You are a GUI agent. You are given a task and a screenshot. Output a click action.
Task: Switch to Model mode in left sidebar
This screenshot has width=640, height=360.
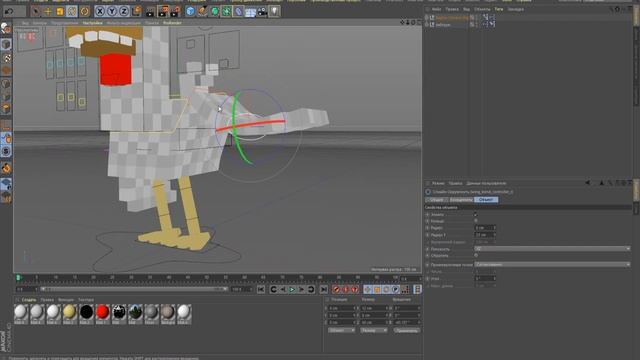[6, 44]
